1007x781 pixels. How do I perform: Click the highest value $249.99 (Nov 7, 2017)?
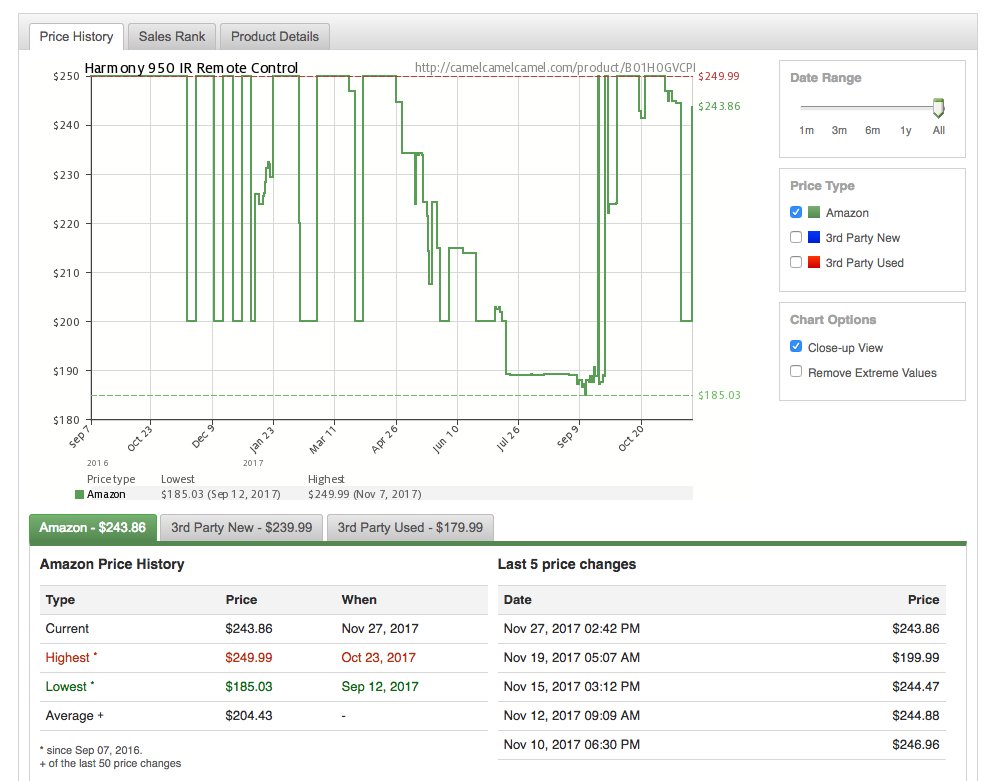[x=365, y=495]
